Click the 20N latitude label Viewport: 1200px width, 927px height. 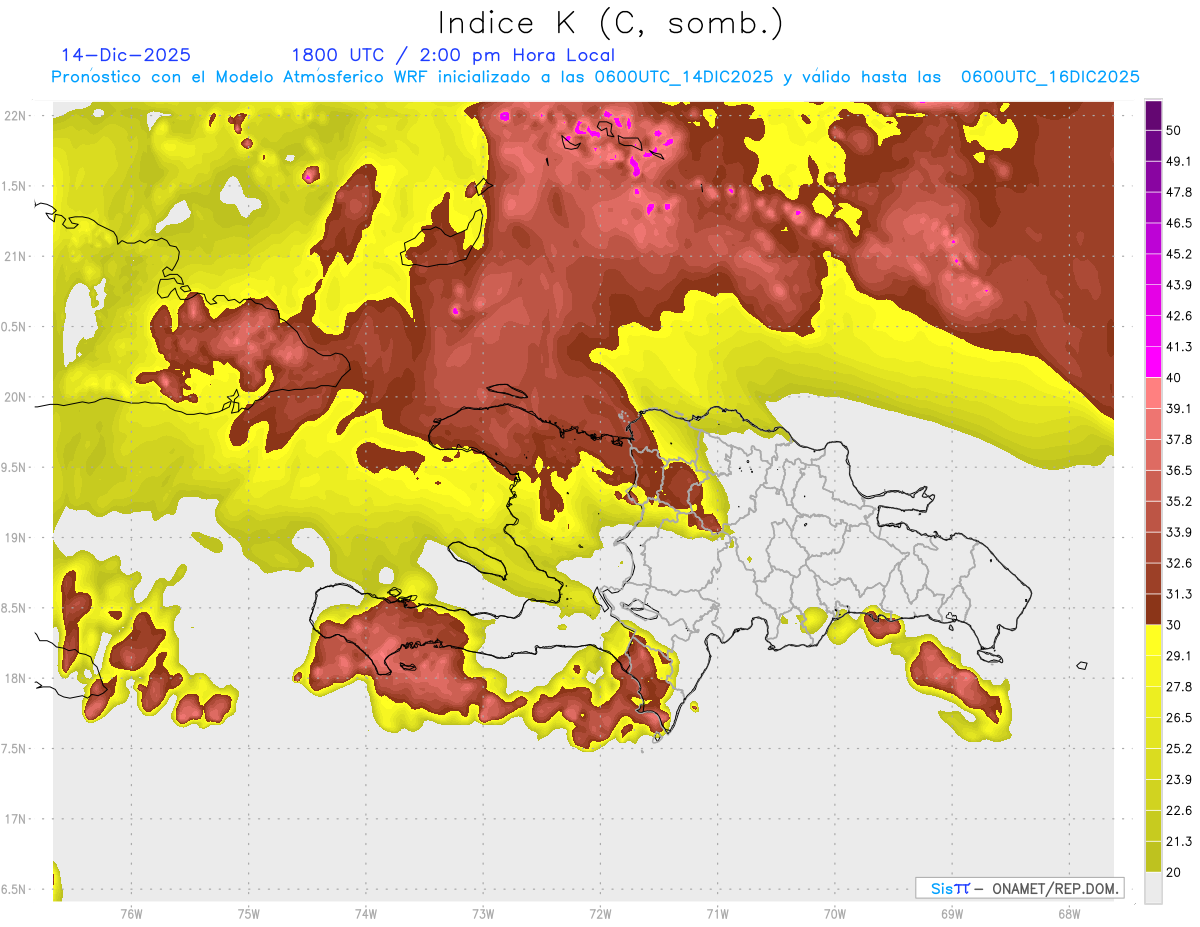pyautogui.click(x=16, y=397)
